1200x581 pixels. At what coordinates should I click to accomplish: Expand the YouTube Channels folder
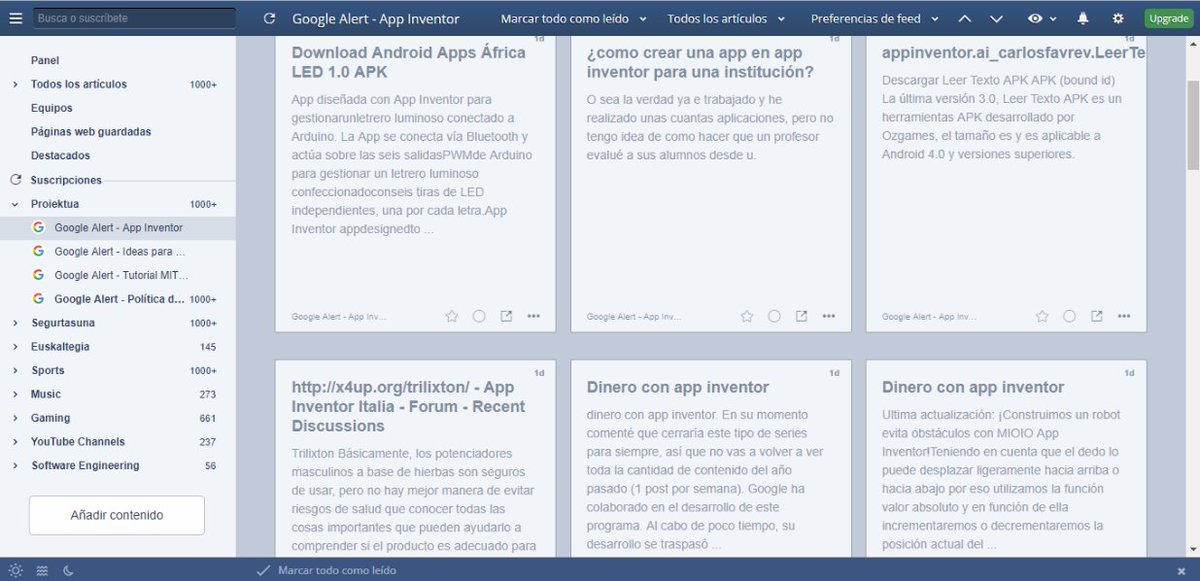(15, 442)
